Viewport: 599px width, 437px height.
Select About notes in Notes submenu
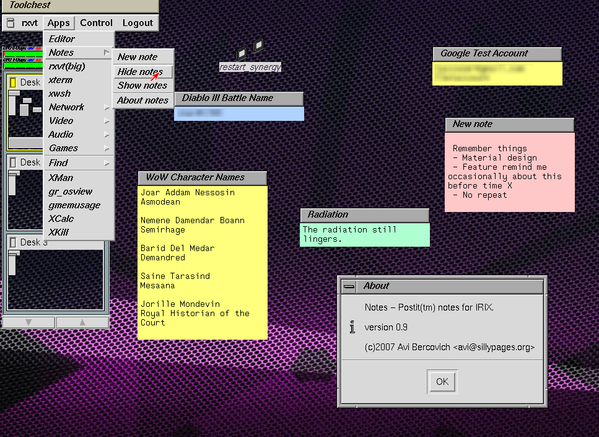tap(143, 100)
